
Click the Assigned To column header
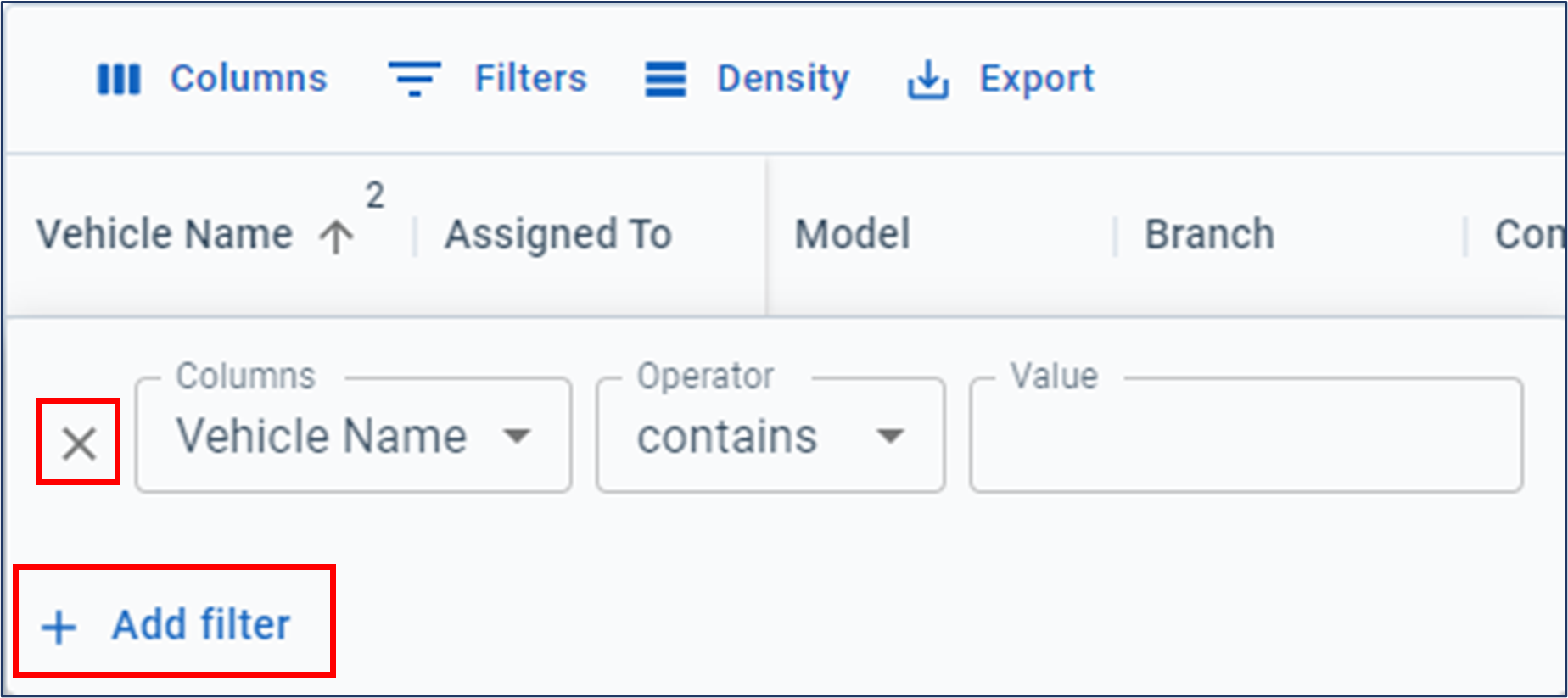[x=558, y=234]
